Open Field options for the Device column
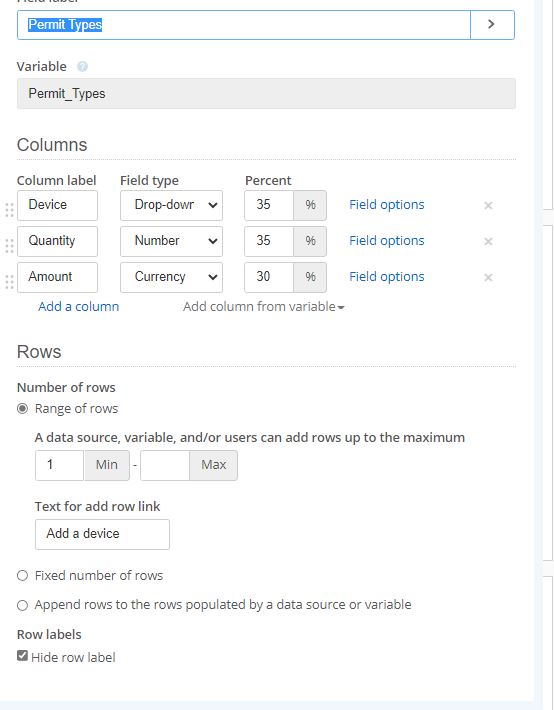Viewport: 554px width, 710px height. [x=386, y=205]
